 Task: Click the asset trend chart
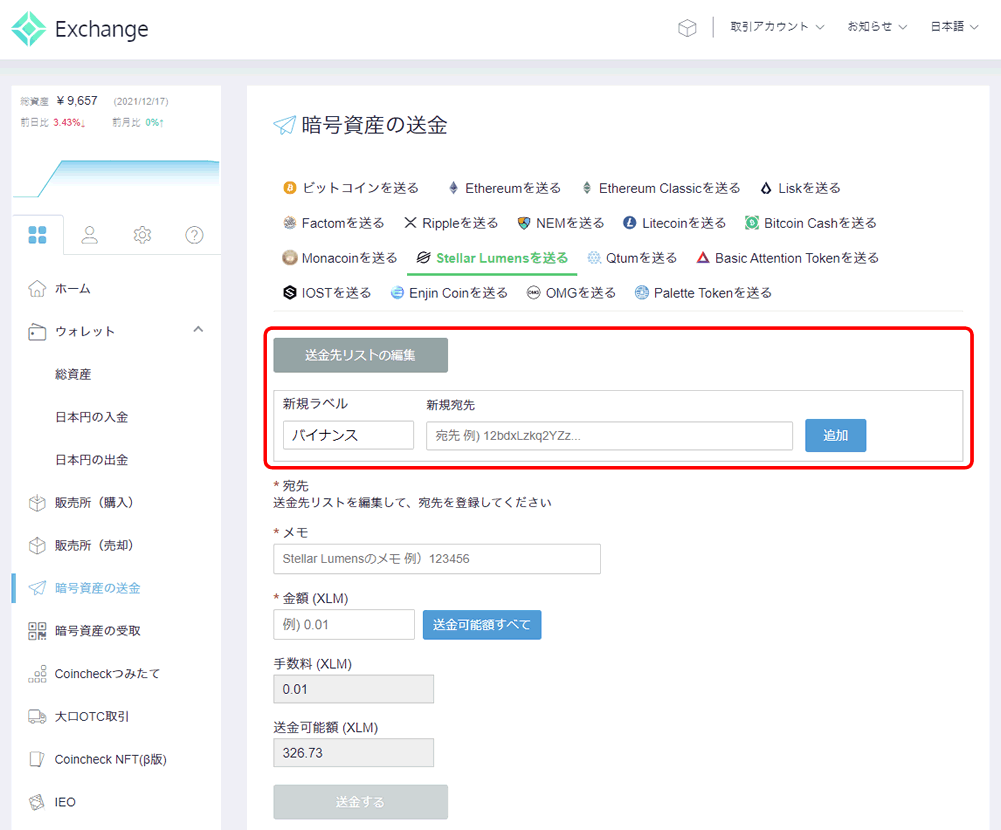(x=116, y=178)
